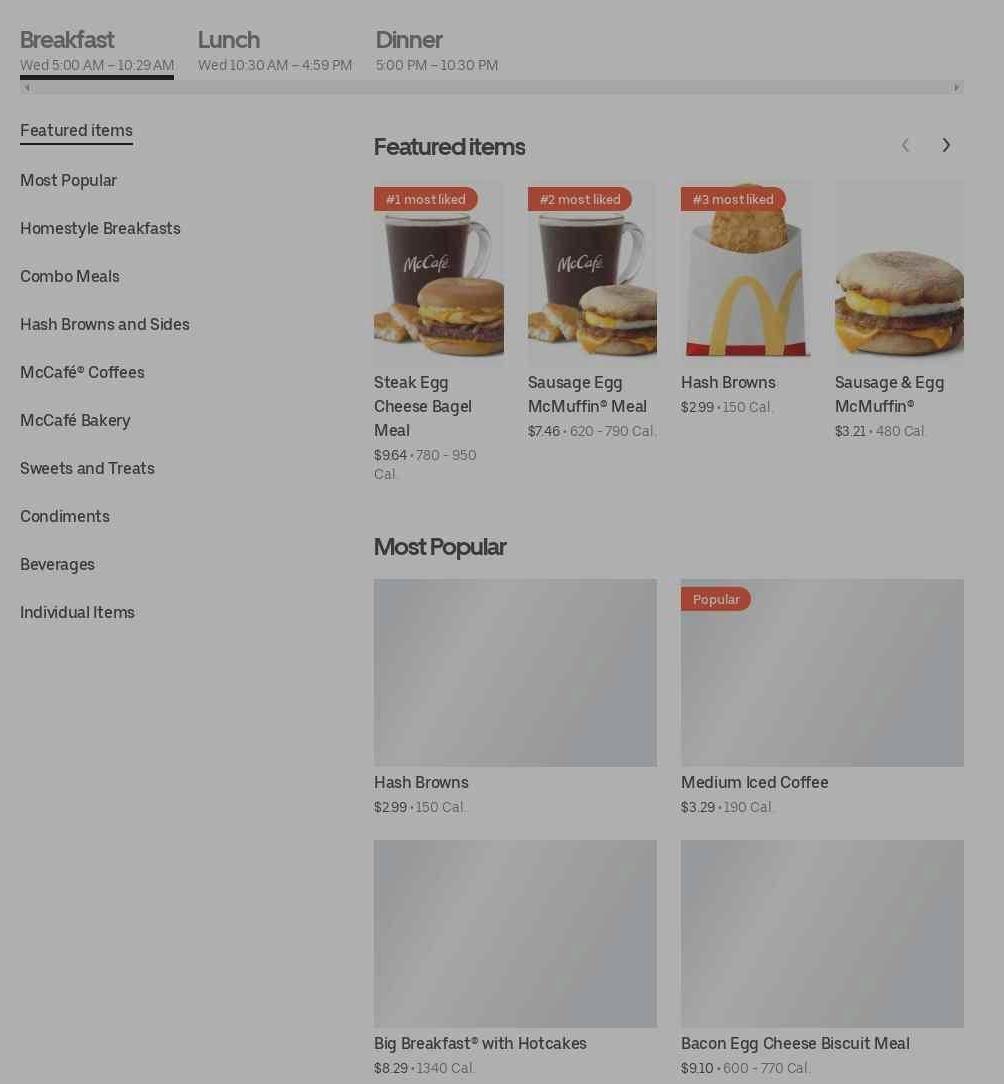Click the previous arrow in Featured items carousel
This screenshot has width=1004, height=1084.
pyautogui.click(x=905, y=145)
